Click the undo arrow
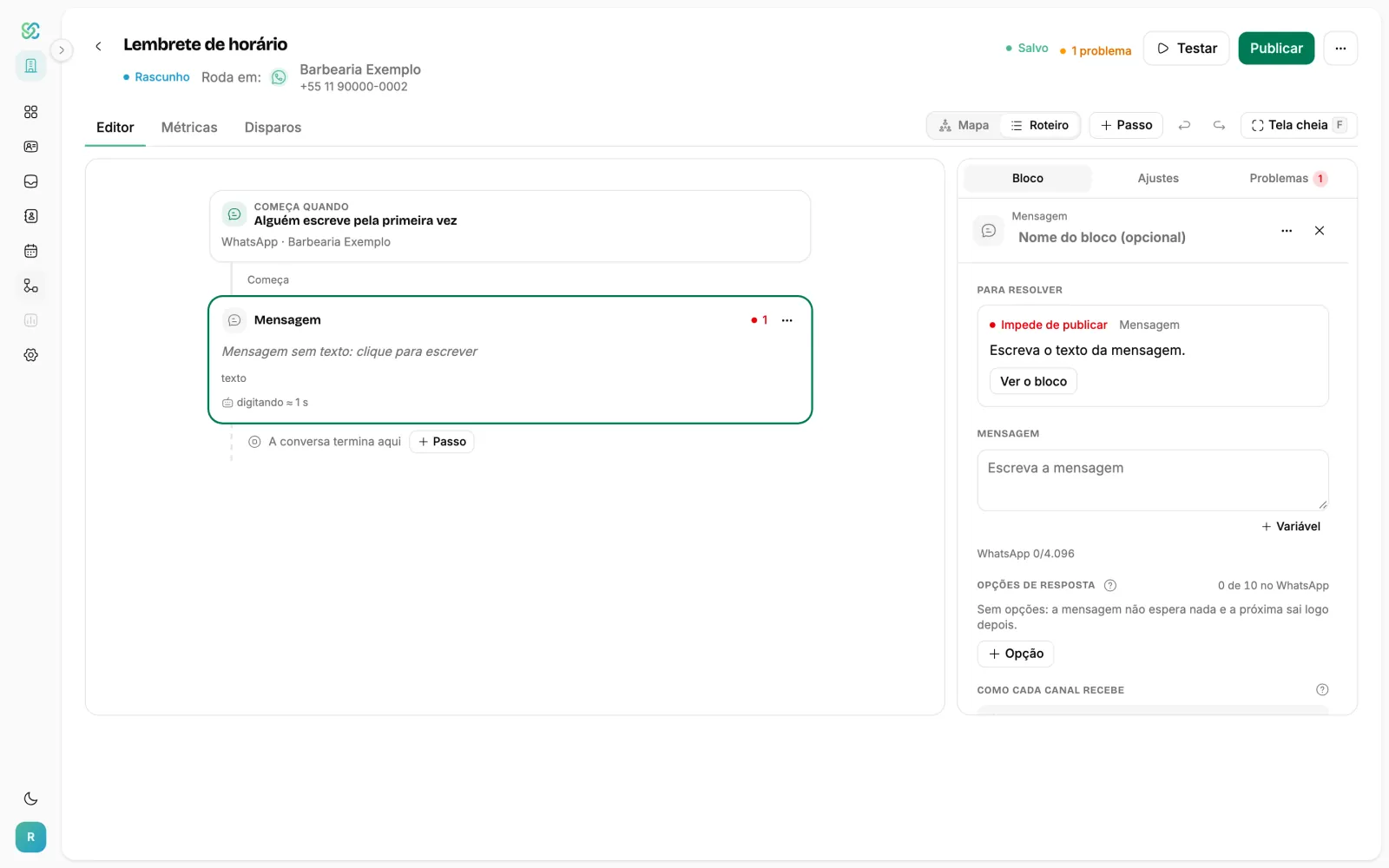Image resolution: width=1389 pixels, height=868 pixels. click(1184, 126)
